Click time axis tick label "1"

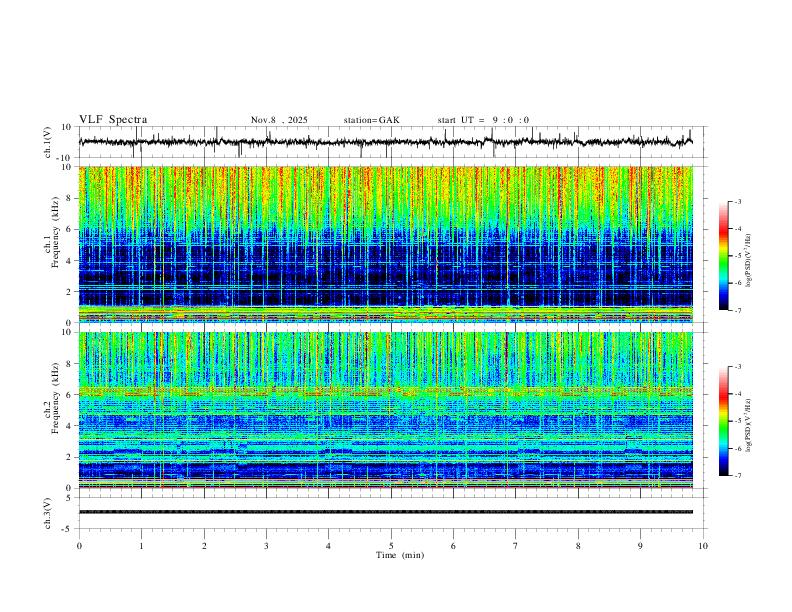[x=141, y=546]
